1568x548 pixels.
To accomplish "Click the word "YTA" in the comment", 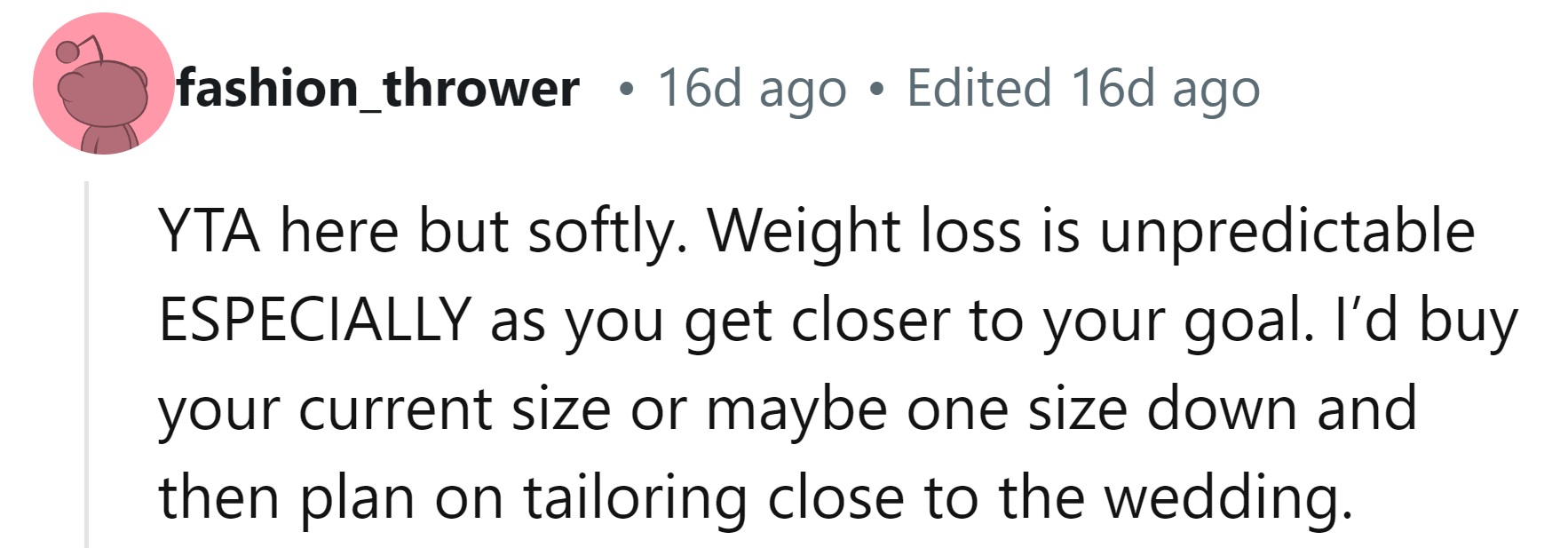I will click(210, 231).
